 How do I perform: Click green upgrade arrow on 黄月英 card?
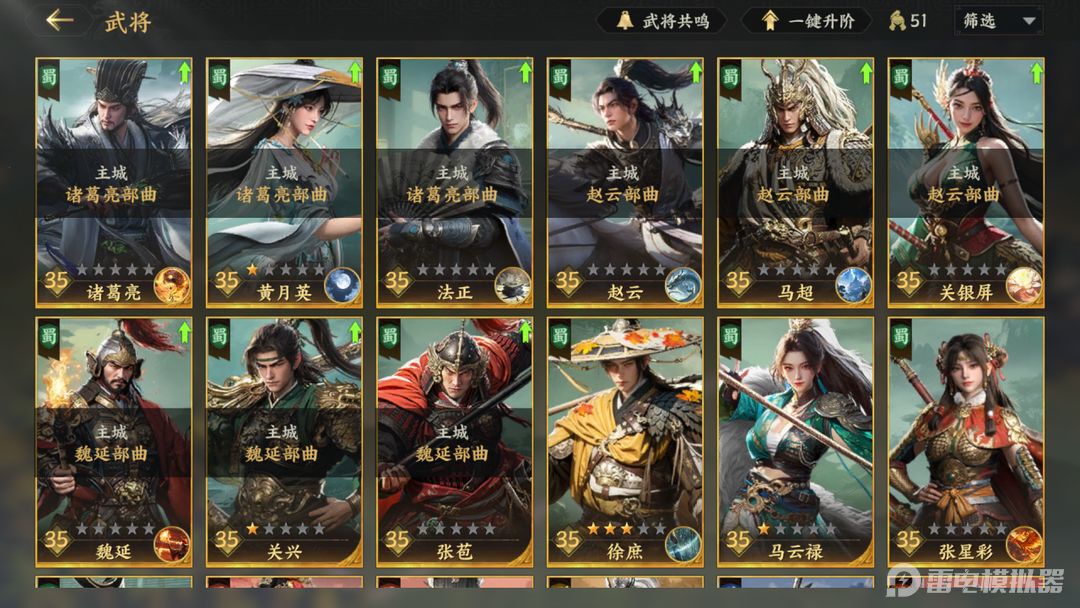click(x=355, y=72)
